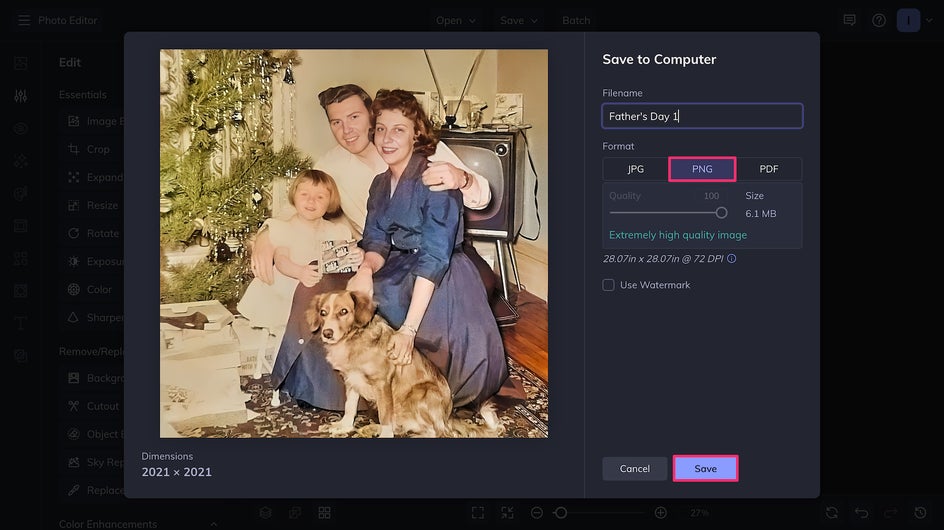
Task: Click the zoom out minus icon
Action: [537, 513]
